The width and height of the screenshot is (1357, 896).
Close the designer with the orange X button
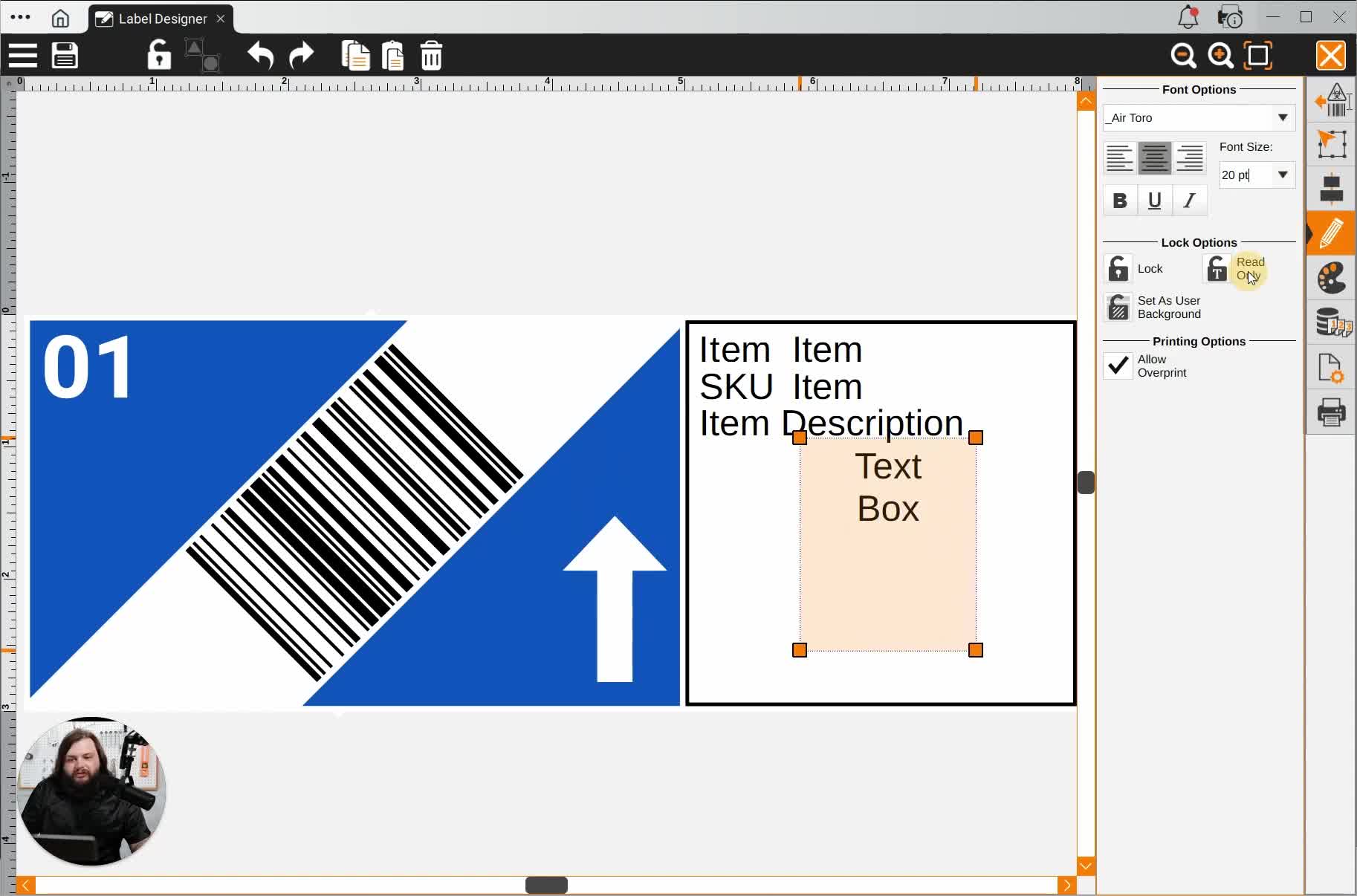coord(1331,56)
